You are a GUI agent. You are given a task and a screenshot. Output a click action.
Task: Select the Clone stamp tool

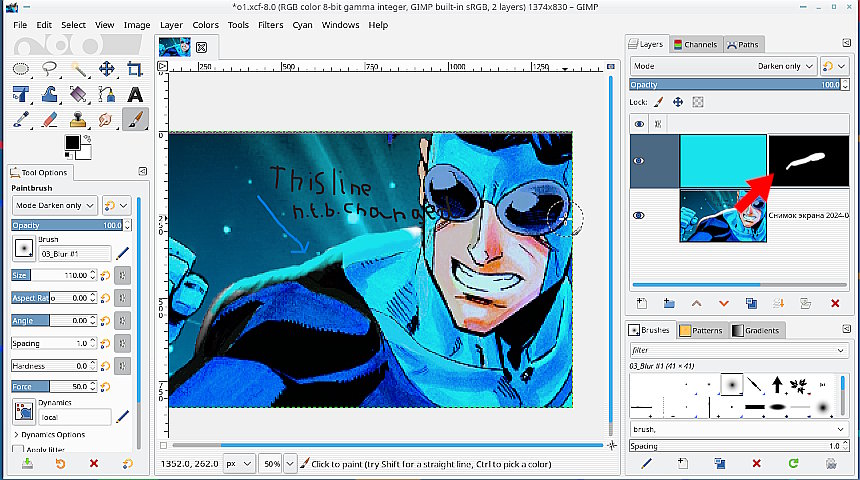pyautogui.click(x=78, y=120)
